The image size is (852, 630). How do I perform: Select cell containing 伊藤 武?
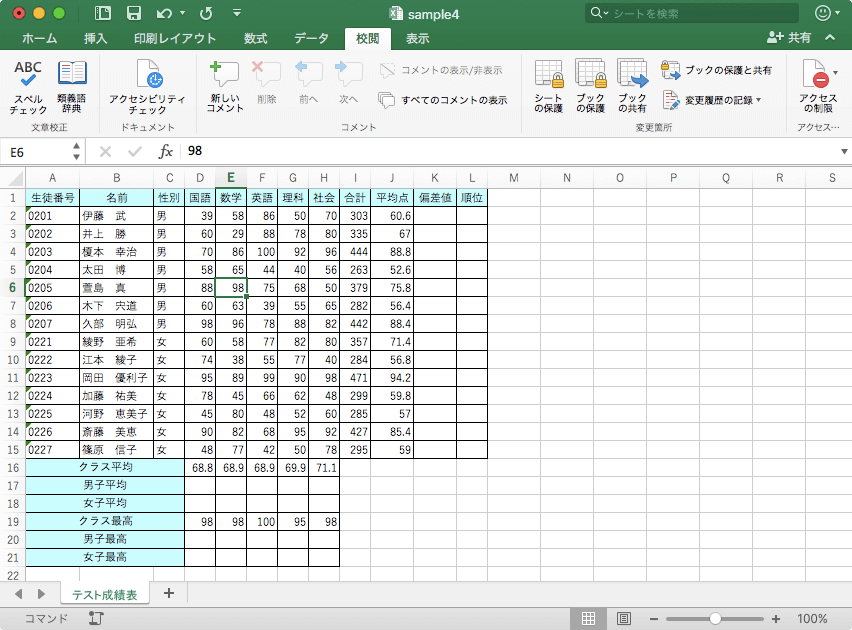(116, 216)
